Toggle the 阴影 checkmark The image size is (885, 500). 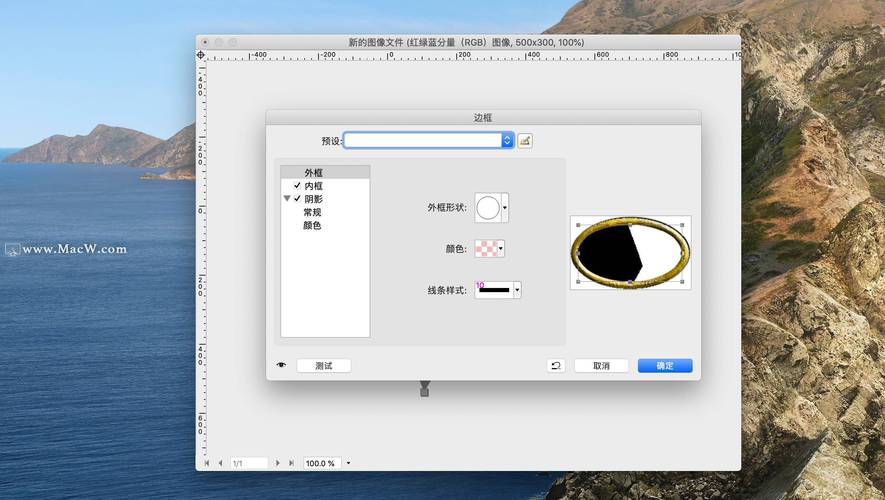click(x=297, y=199)
